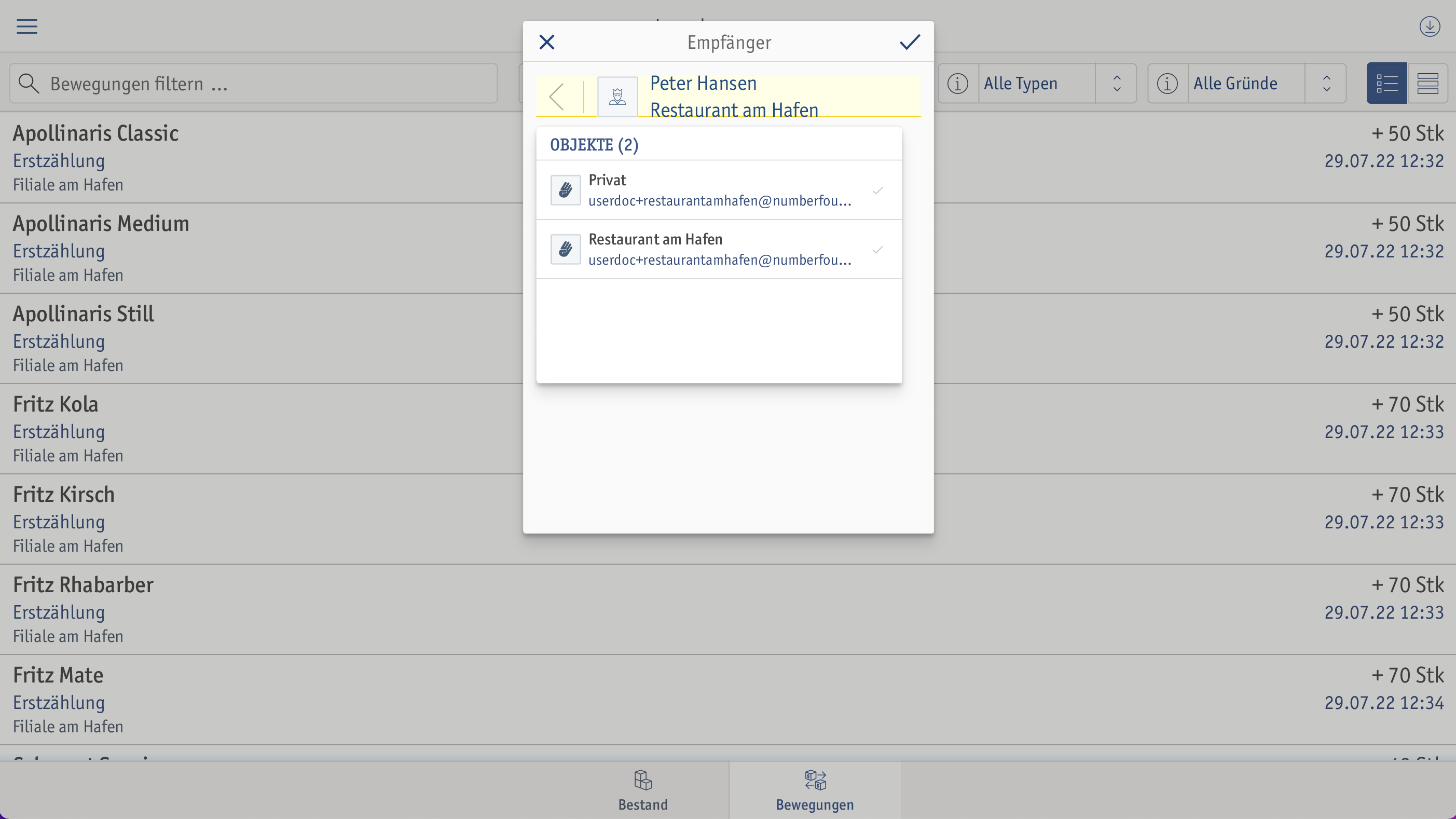Click timestamp 29.07.22 12:34 of Fritz Mate
The height and width of the screenshot is (819, 1456).
(x=1384, y=703)
